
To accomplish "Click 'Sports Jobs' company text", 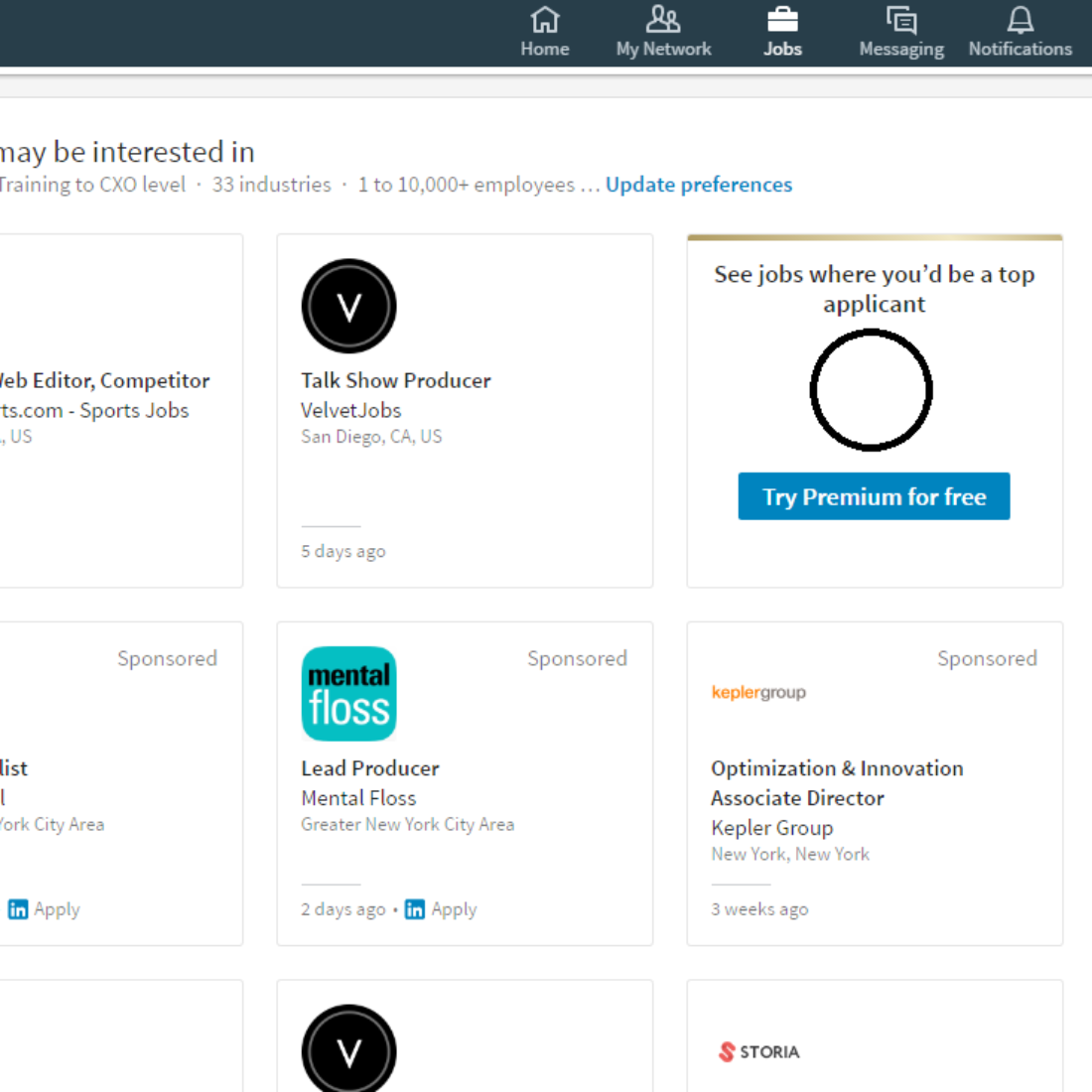I will pos(134,410).
